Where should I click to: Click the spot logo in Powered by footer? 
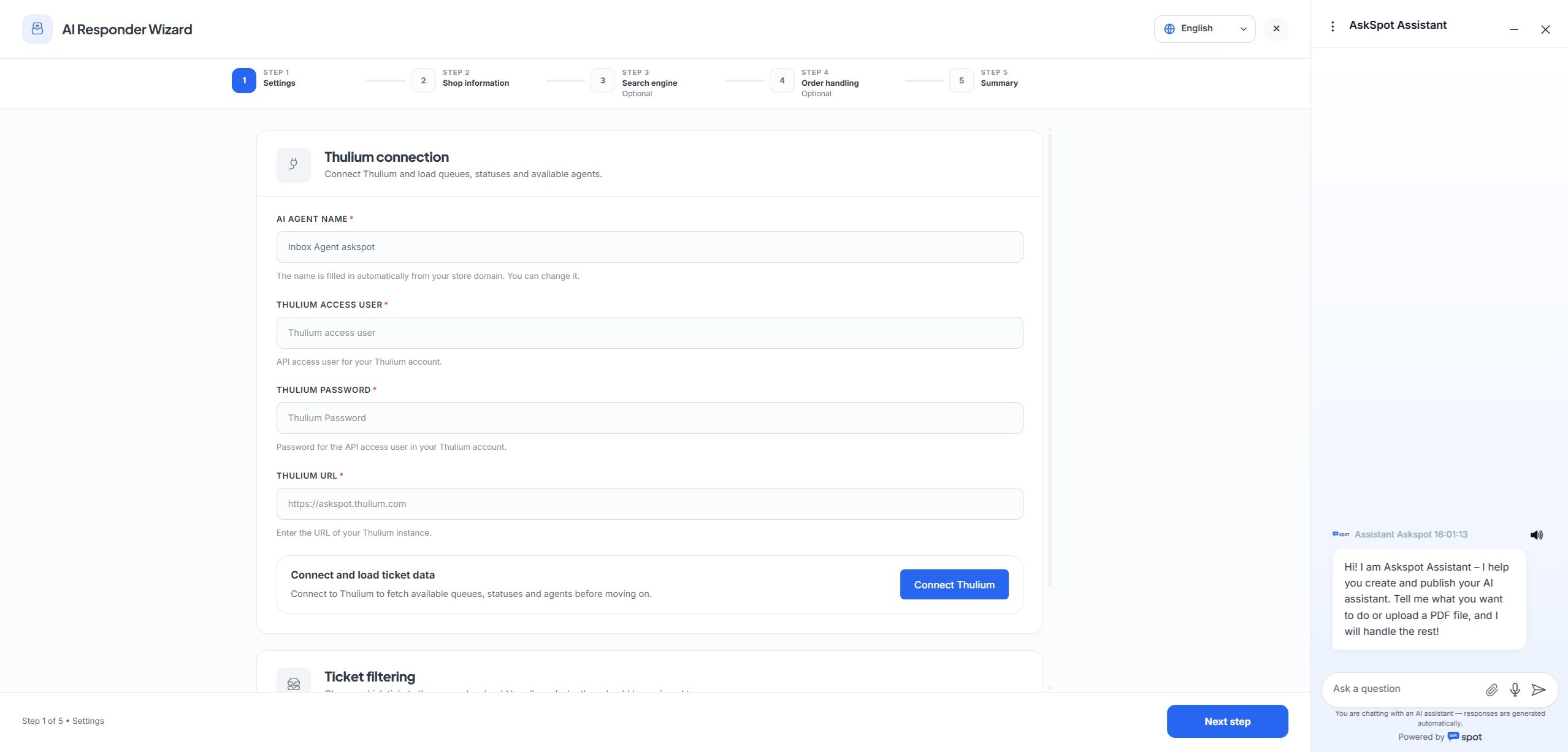pos(1464,737)
